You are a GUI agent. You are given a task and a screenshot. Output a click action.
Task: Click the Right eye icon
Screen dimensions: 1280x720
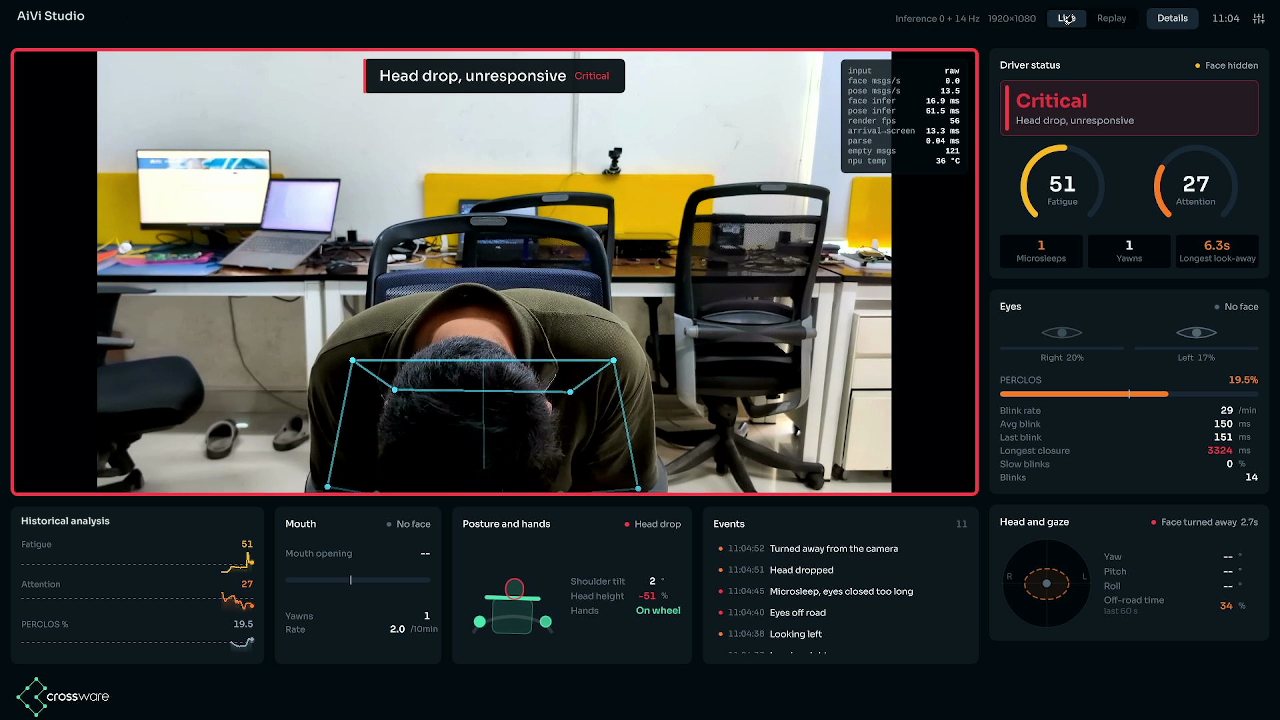tap(1061, 332)
